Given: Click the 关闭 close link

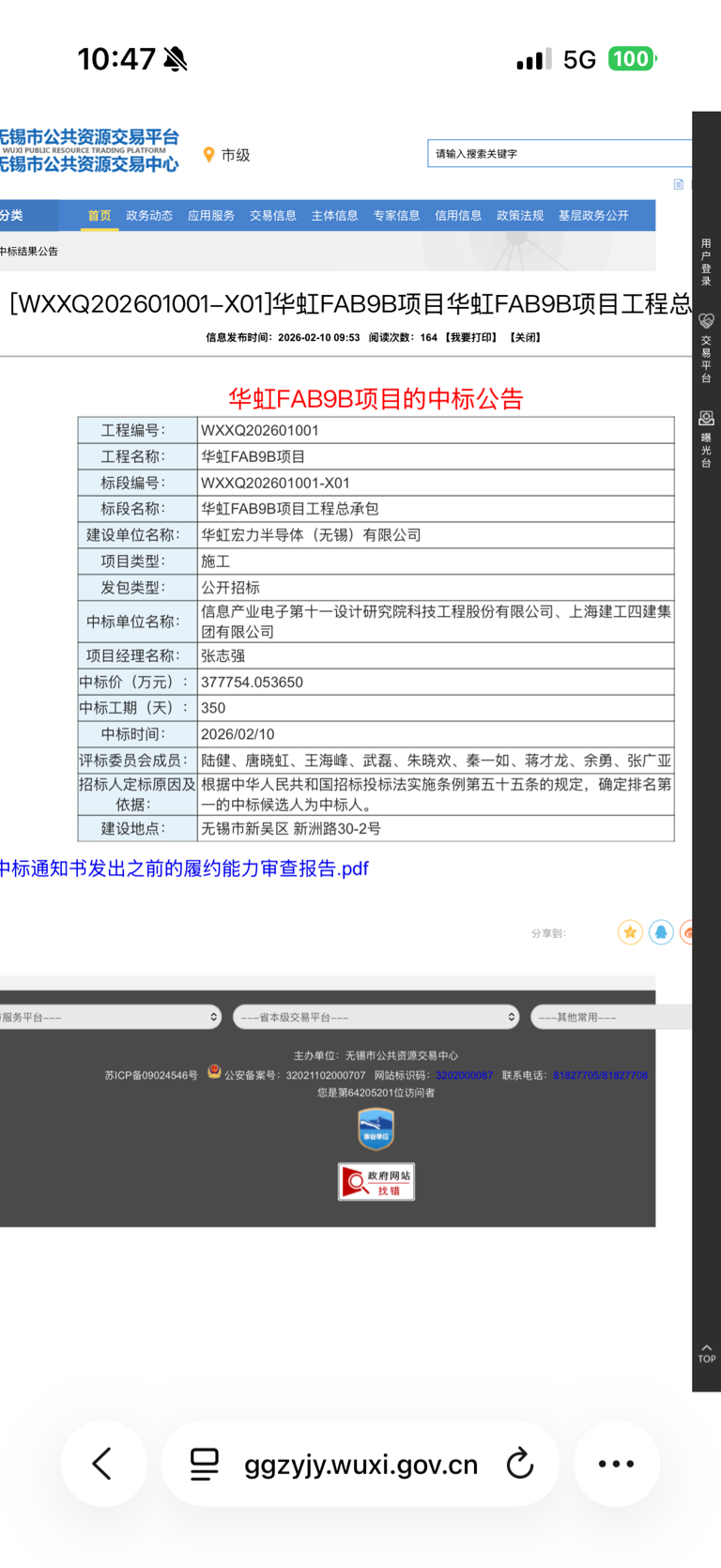Looking at the screenshot, I should coord(526,337).
